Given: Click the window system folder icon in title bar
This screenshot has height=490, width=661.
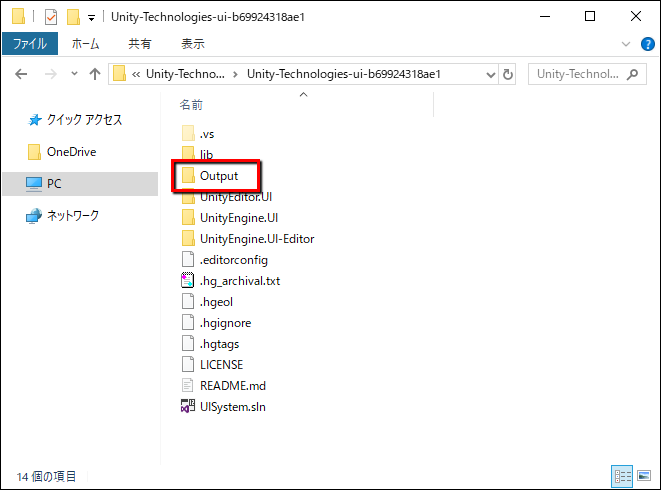Looking at the screenshot, I should tap(18, 16).
